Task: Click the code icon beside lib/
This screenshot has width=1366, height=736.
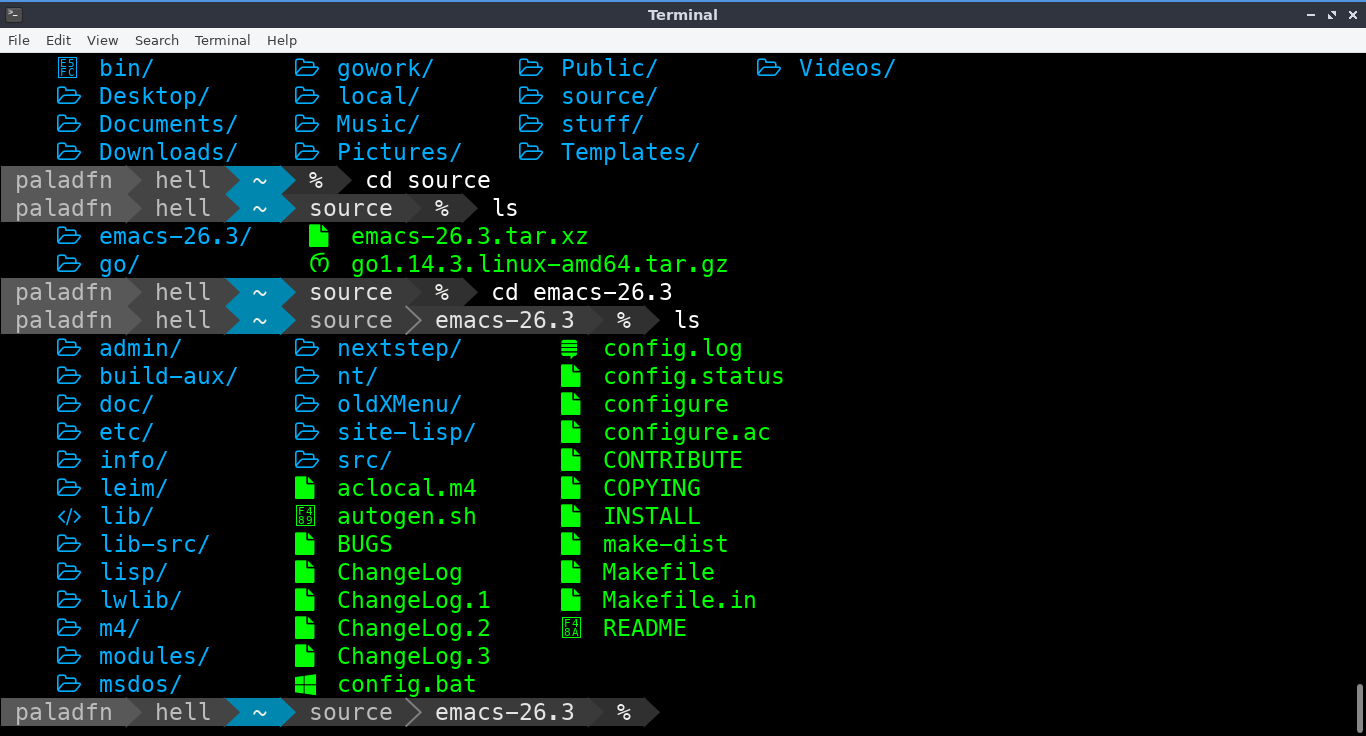Action: [69, 516]
